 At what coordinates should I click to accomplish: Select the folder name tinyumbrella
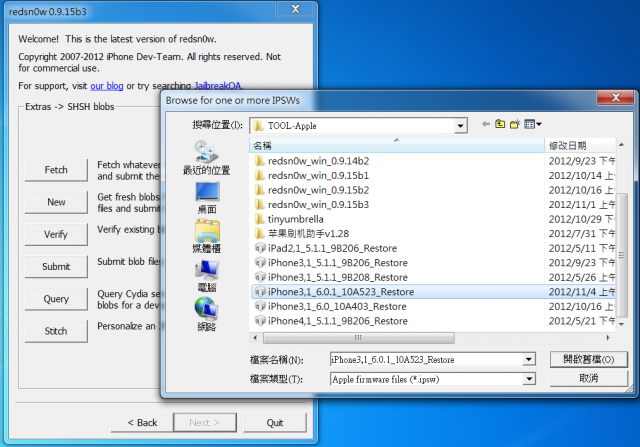(x=296, y=219)
